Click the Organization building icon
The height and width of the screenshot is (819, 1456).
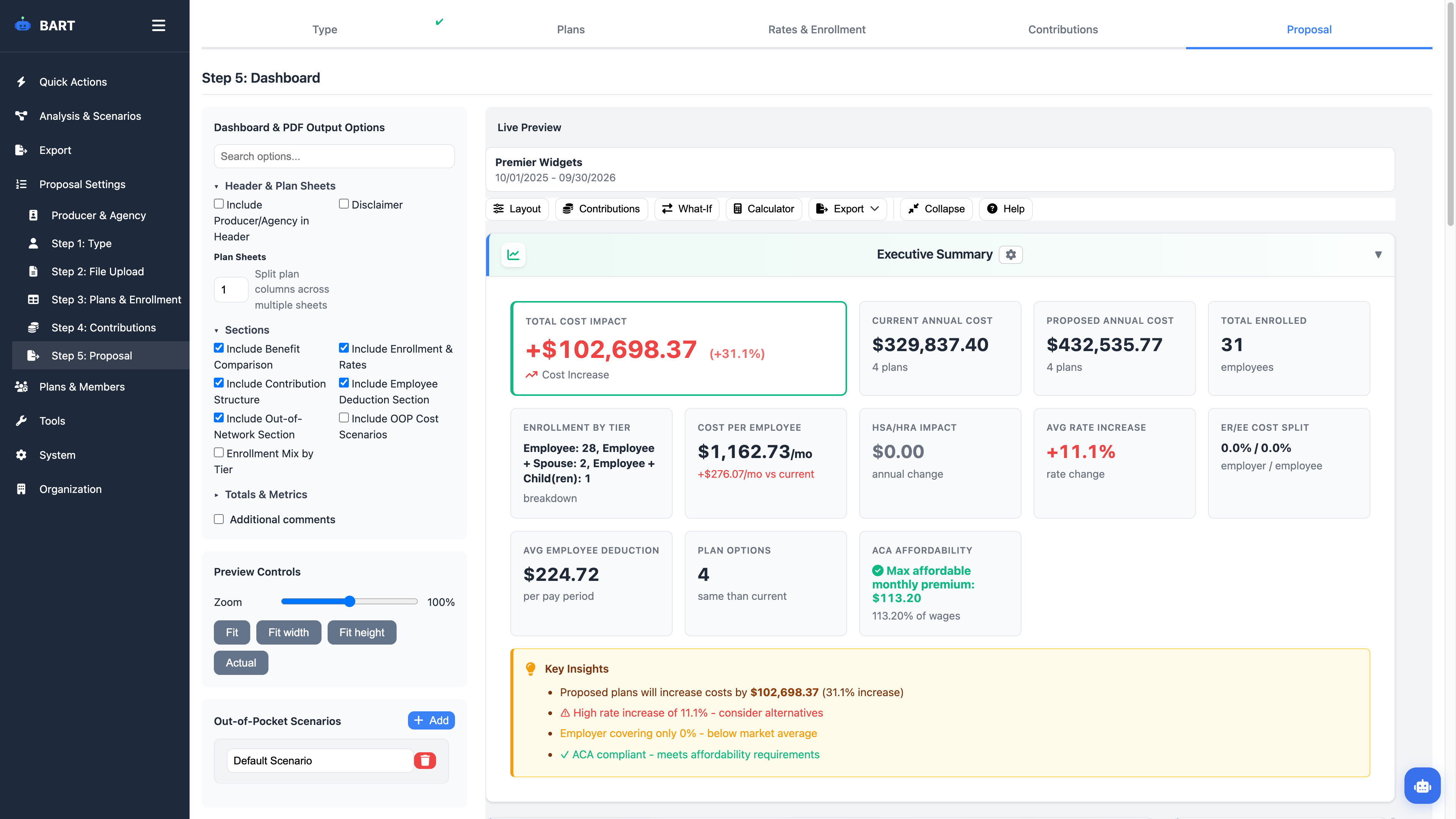(x=22, y=489)
